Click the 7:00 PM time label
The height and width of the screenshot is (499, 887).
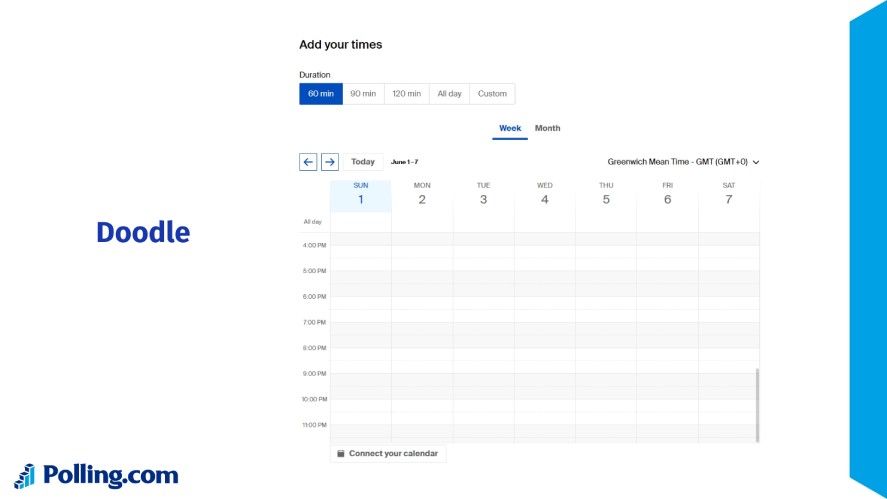[315, 322]
